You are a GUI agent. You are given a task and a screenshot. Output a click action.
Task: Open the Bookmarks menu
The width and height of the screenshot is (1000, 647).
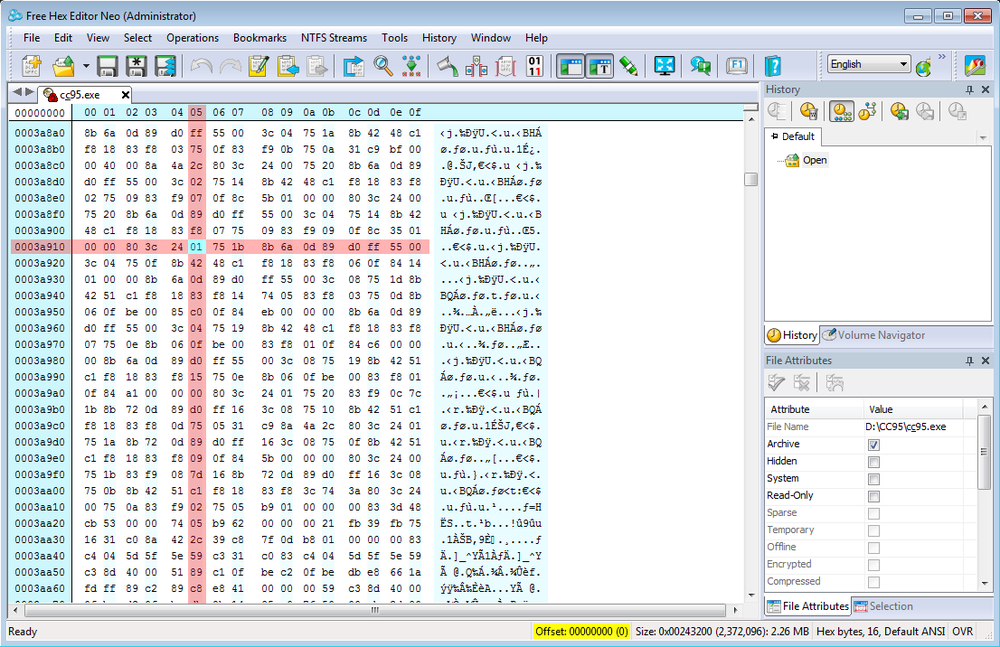[x=260, y=38]
